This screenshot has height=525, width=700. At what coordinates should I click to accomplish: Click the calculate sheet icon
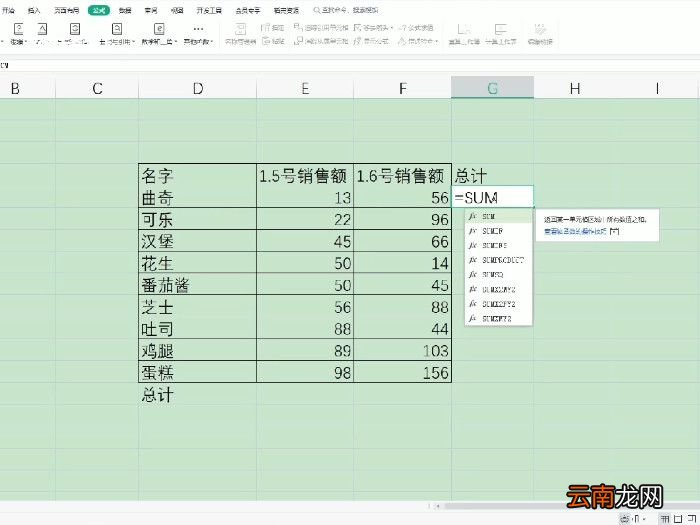click(x=500, y=29)
